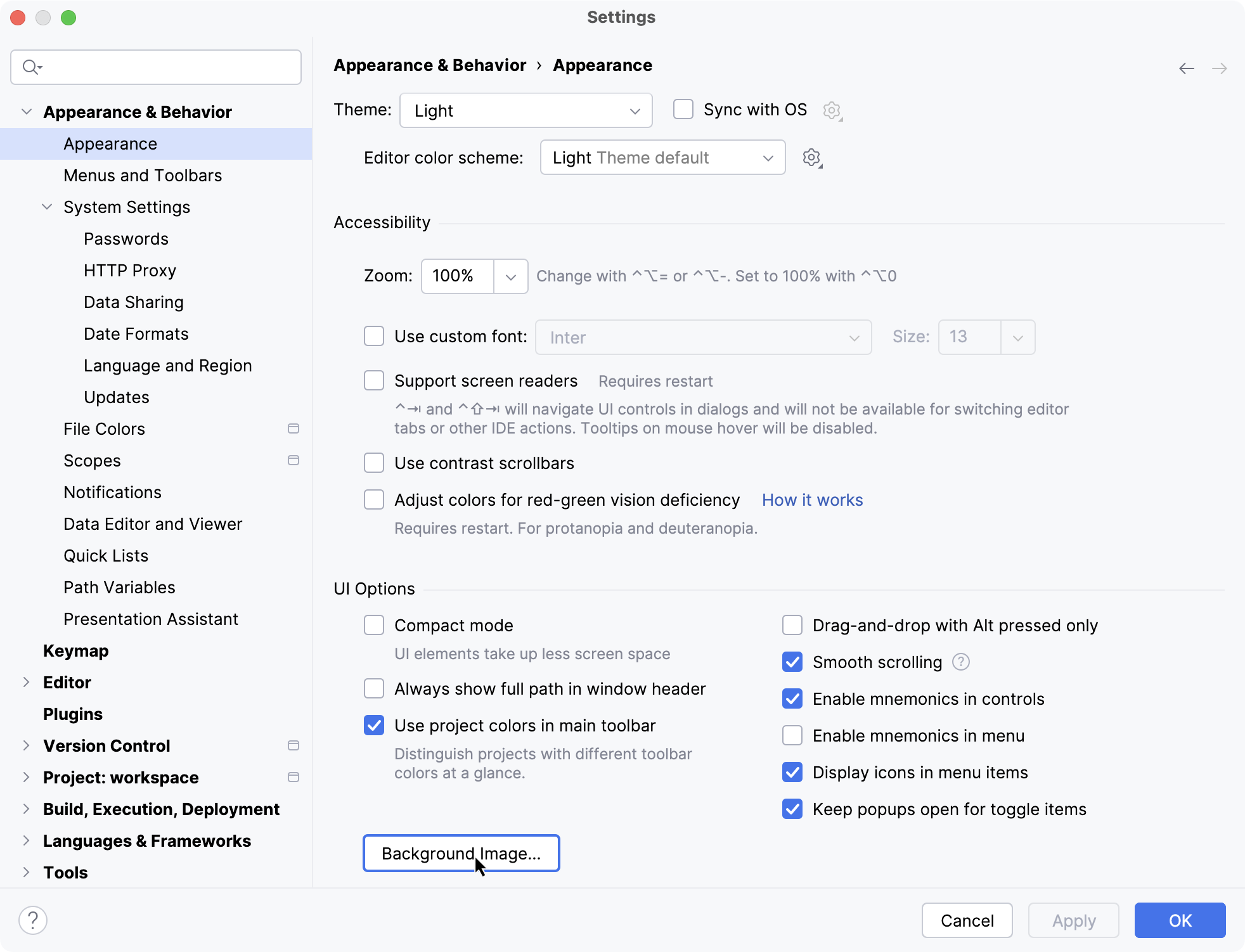Click the help icon next to Smooth scrolling

(x=960, y=662)
